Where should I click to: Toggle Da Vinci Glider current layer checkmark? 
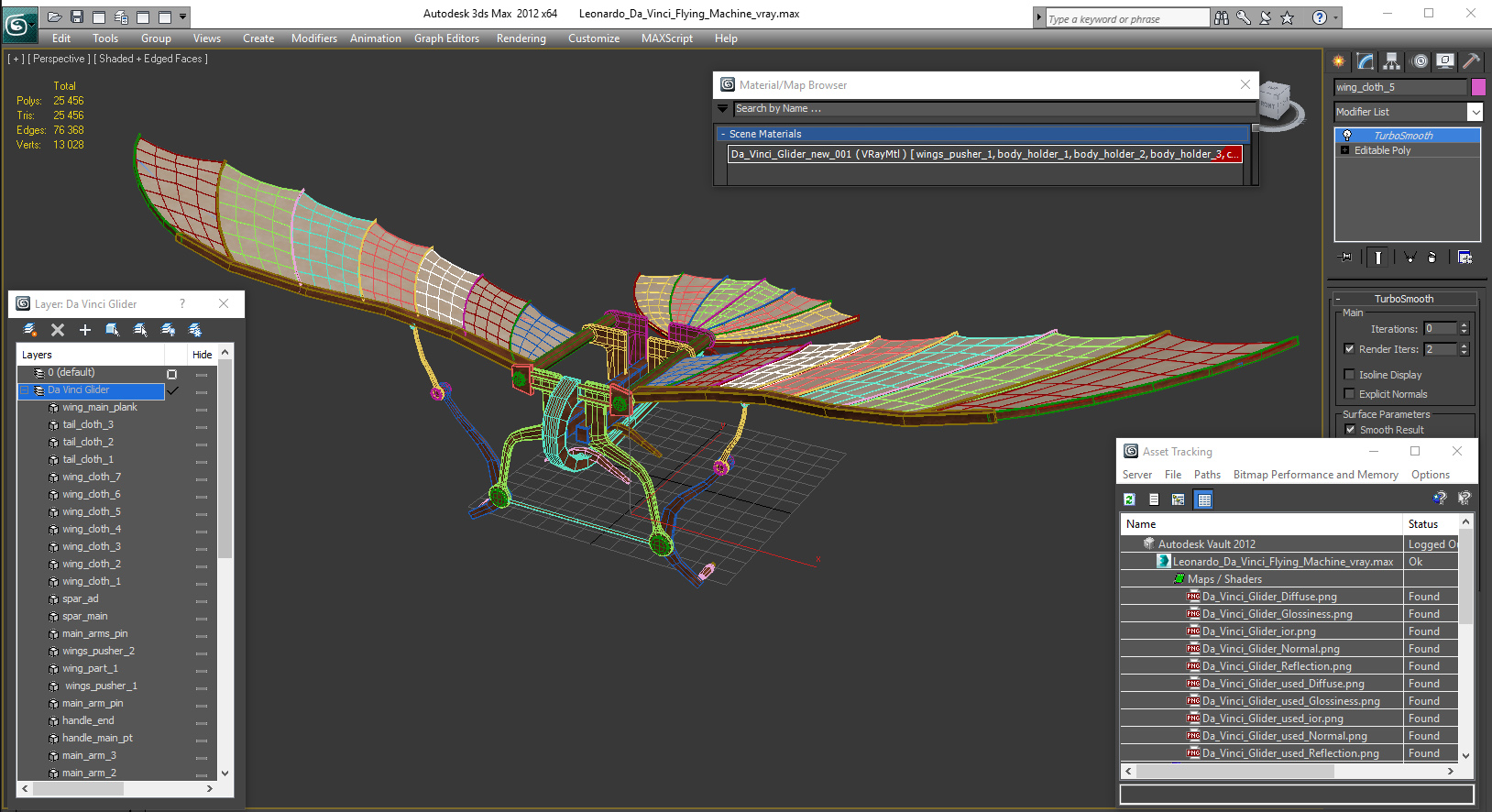[172, 390]
